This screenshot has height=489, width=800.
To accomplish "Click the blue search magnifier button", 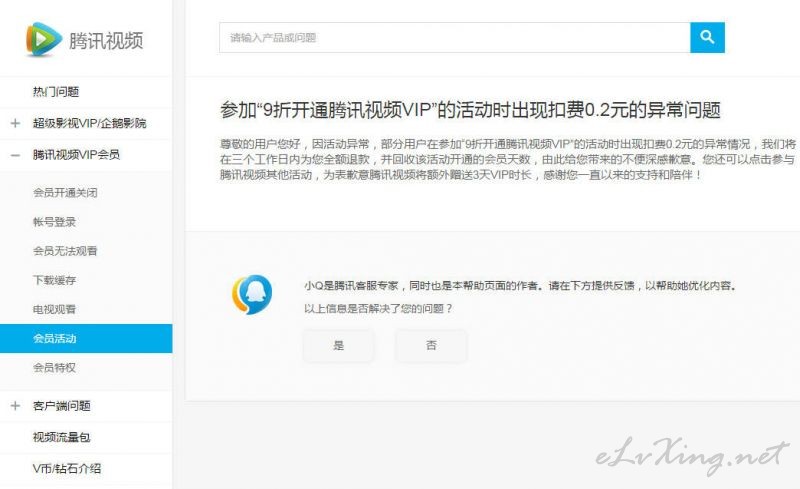I will tap(707, 37).
